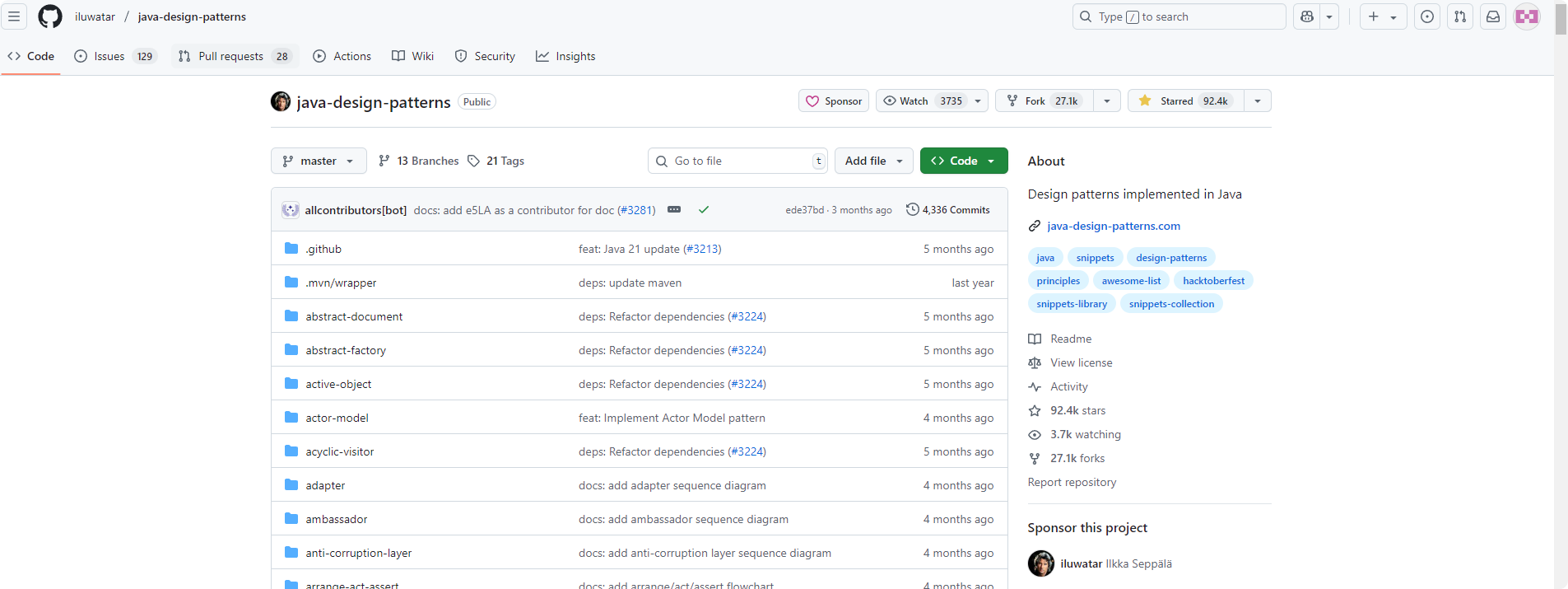This screenshot has height=589, width=1568.
Task: Click the Sponsor heart button
Action: click(x=834, y=101)
